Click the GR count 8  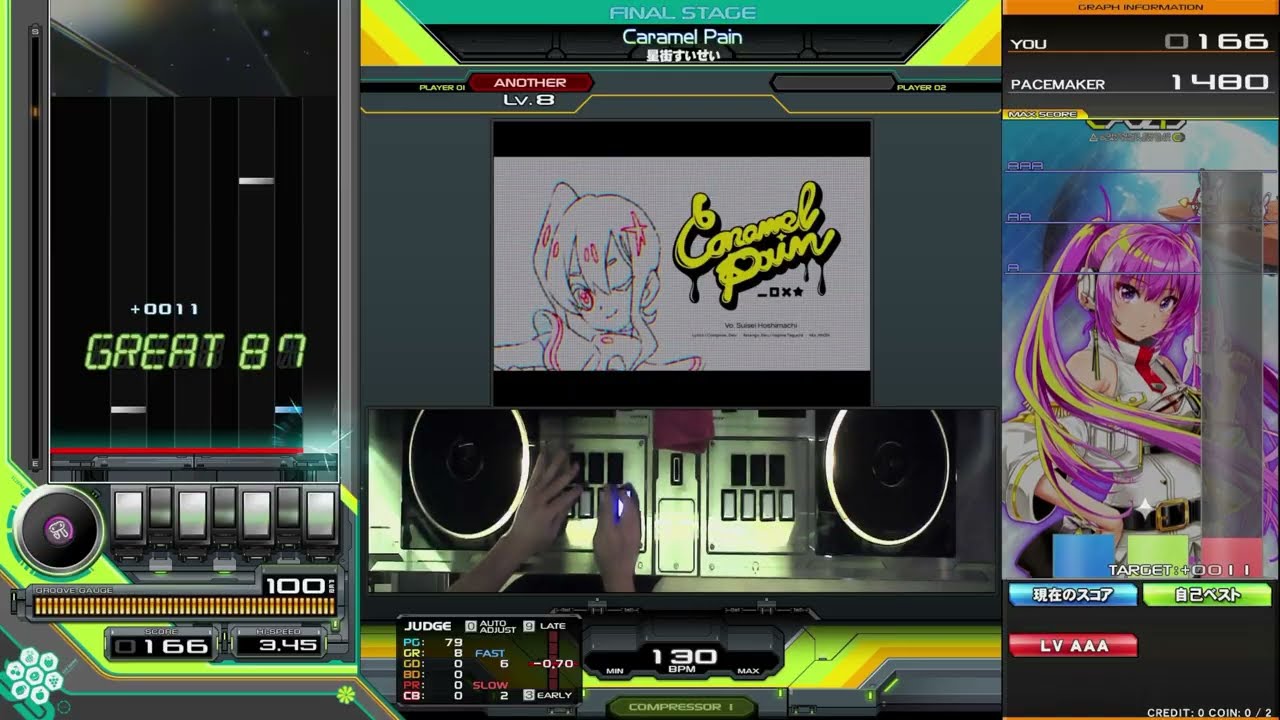click(458, 654)
